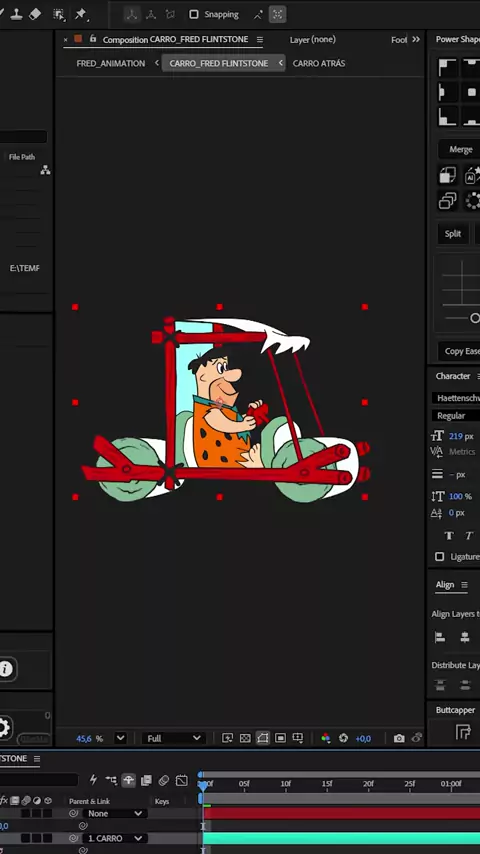Toggle Faux Italic text style
Image resolution: width=480 pixels, height=854 pixels.
(469, 536)
